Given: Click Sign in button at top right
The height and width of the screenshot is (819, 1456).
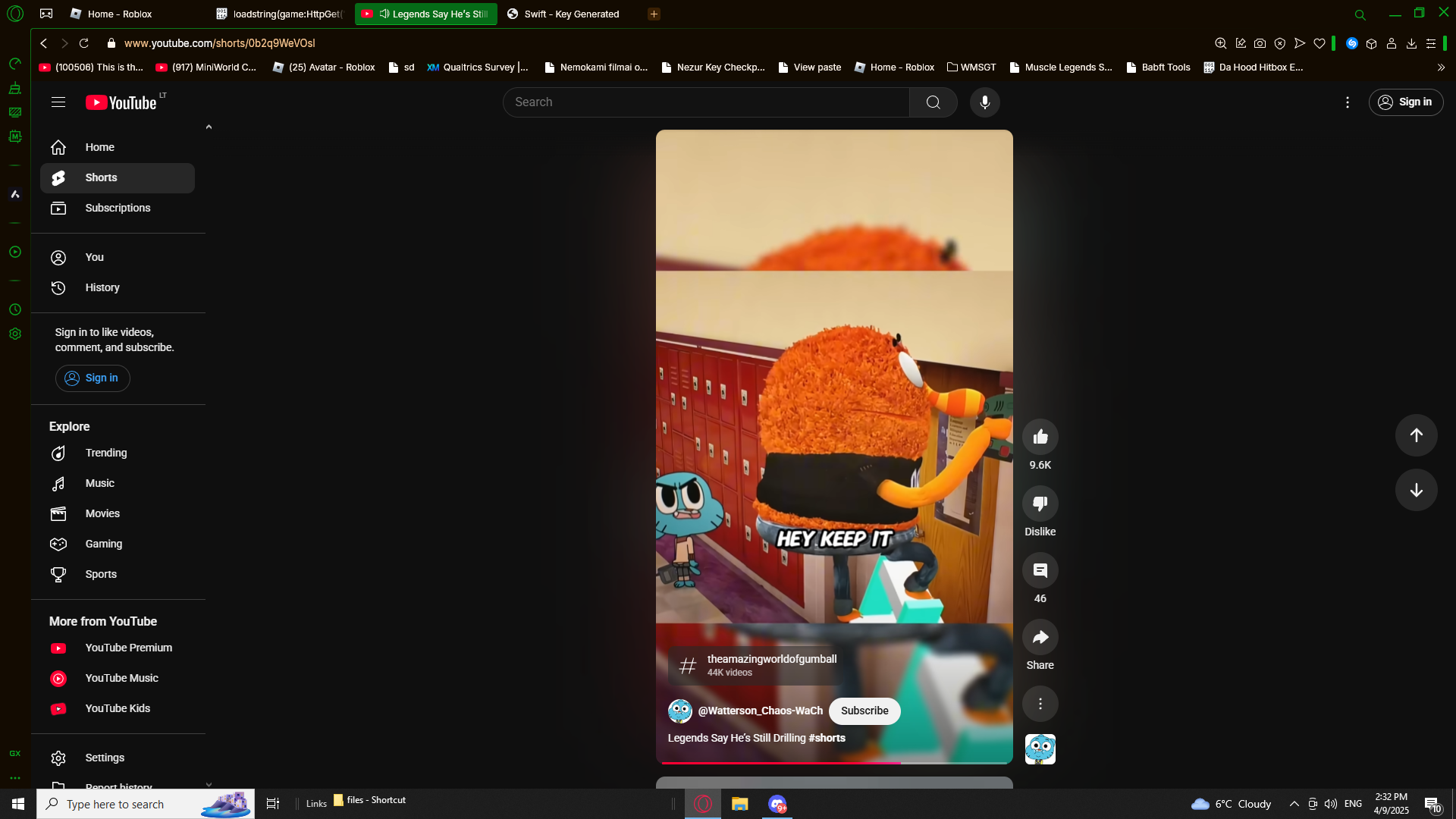Looking at the screenshot, I should 1405,102.
